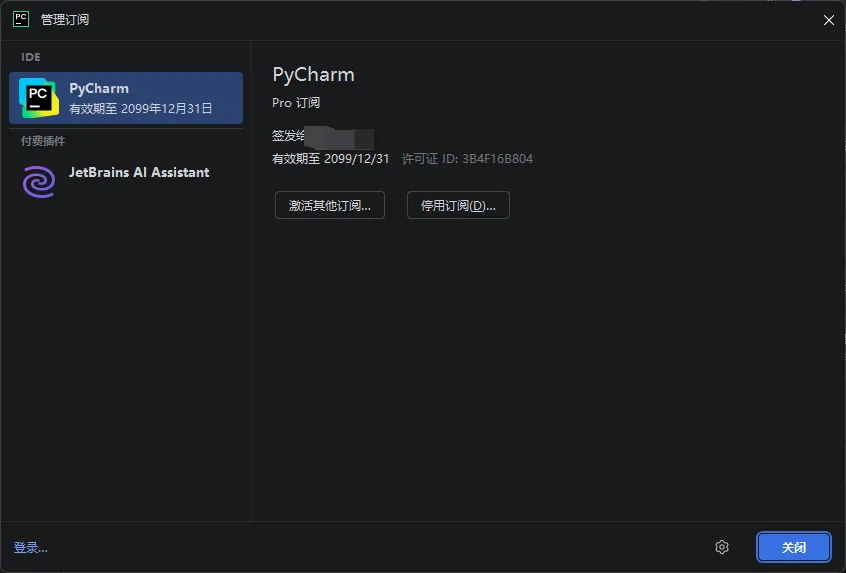Click the 管理订阅 window title
Image resolution: width=846 pixels, height=573 pixels.
pyautogui.click(x=65, y=20)
